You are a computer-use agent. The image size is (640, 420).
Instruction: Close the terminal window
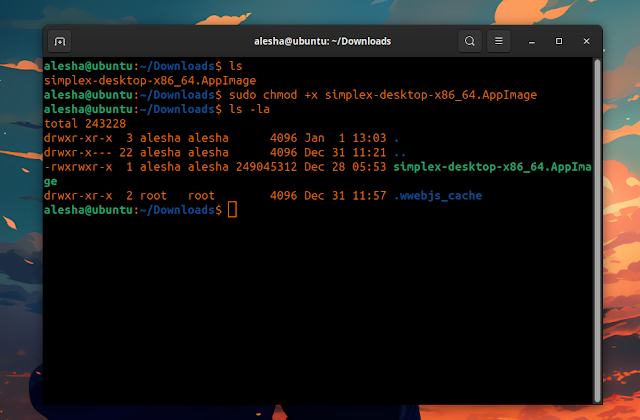tap(587, 41)
